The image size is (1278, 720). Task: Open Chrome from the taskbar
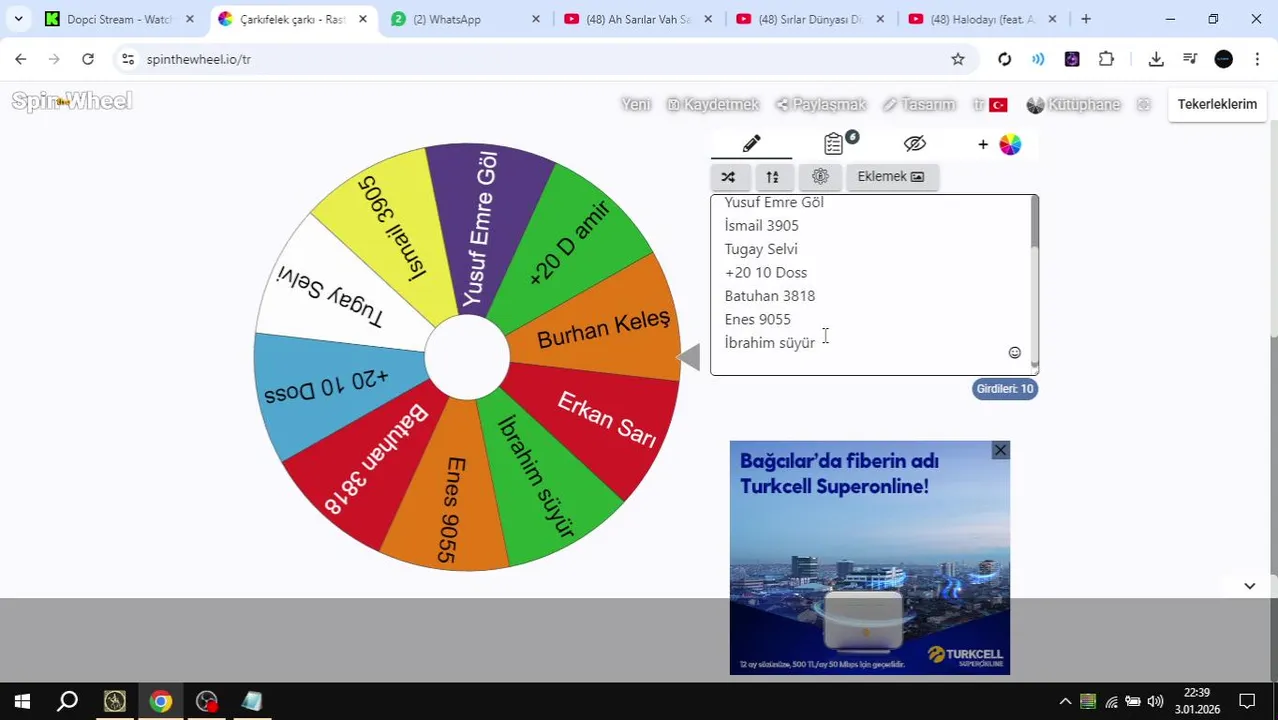tap(160, 701)
